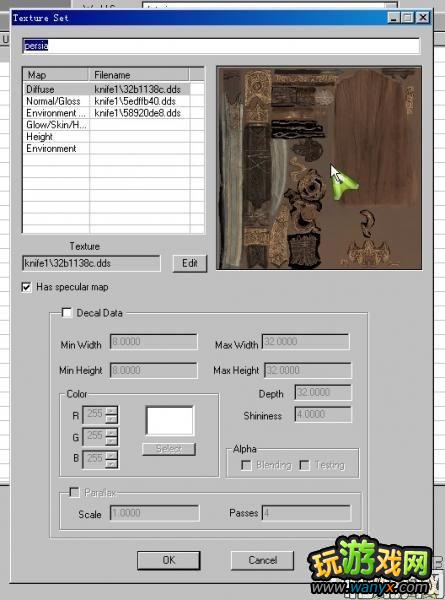
Task: Enable the Parallax checkbox
Action: click(74, 492)
